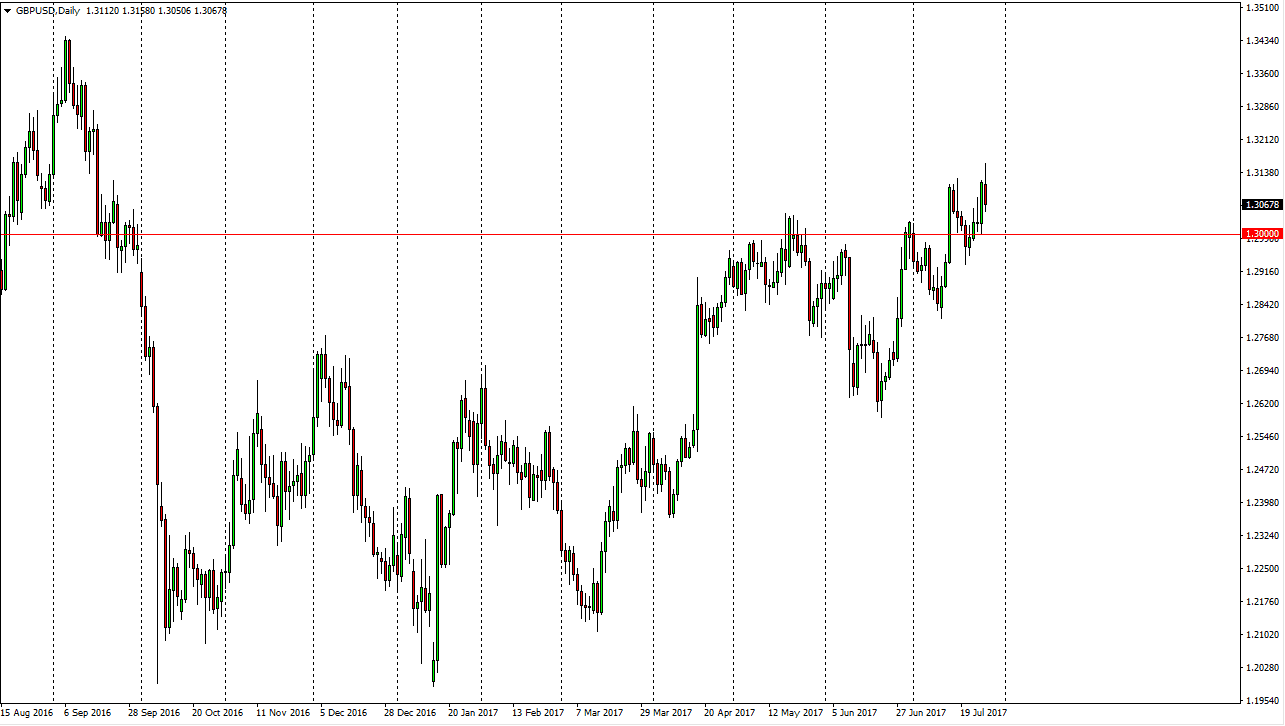Click the red 1.30000 price tag
Image resolution: width=1285 pixels, height=726 pixels.
tap(1262, 234)
